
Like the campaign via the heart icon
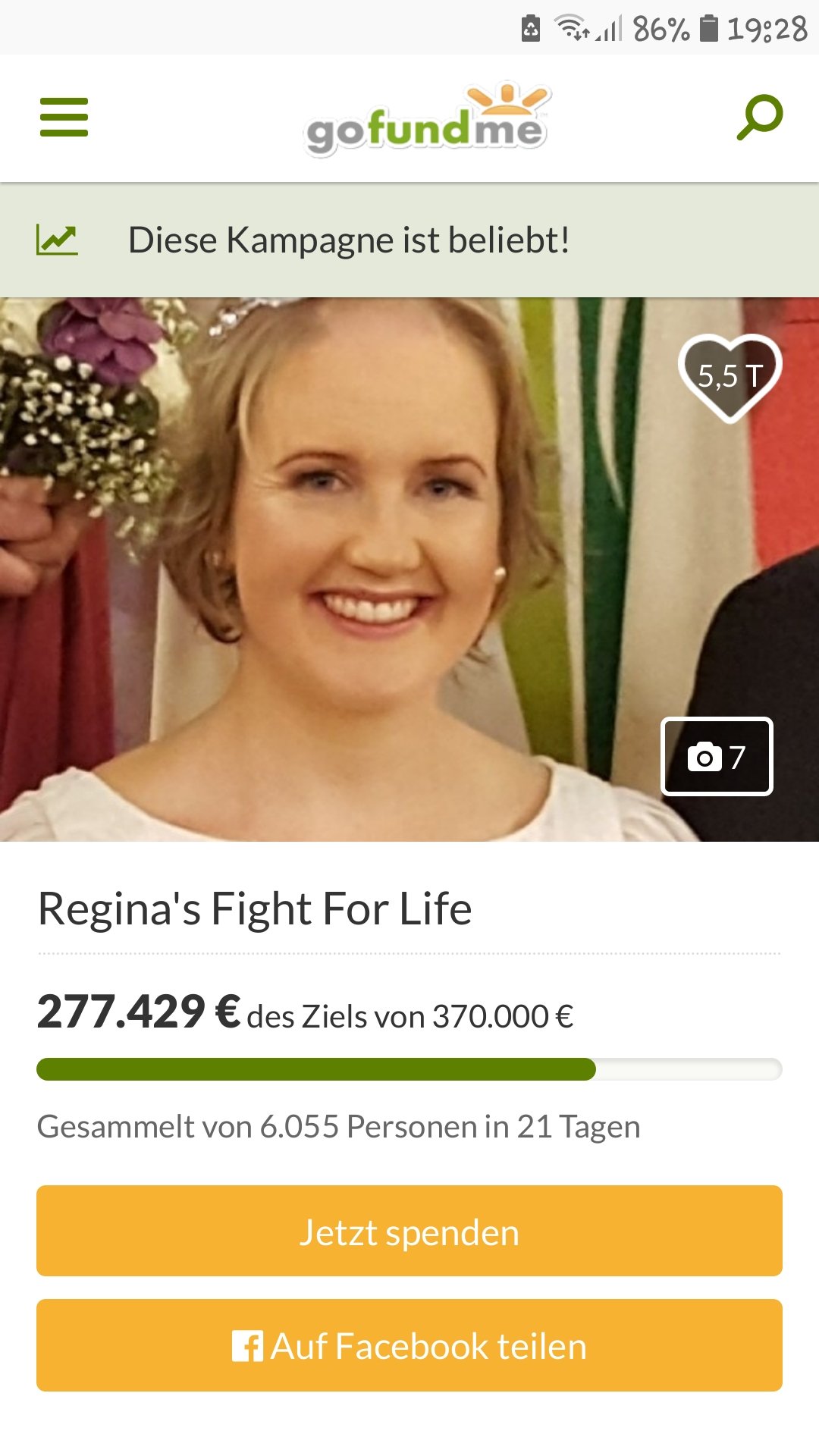pyautogui.click(x=730, y=377)
